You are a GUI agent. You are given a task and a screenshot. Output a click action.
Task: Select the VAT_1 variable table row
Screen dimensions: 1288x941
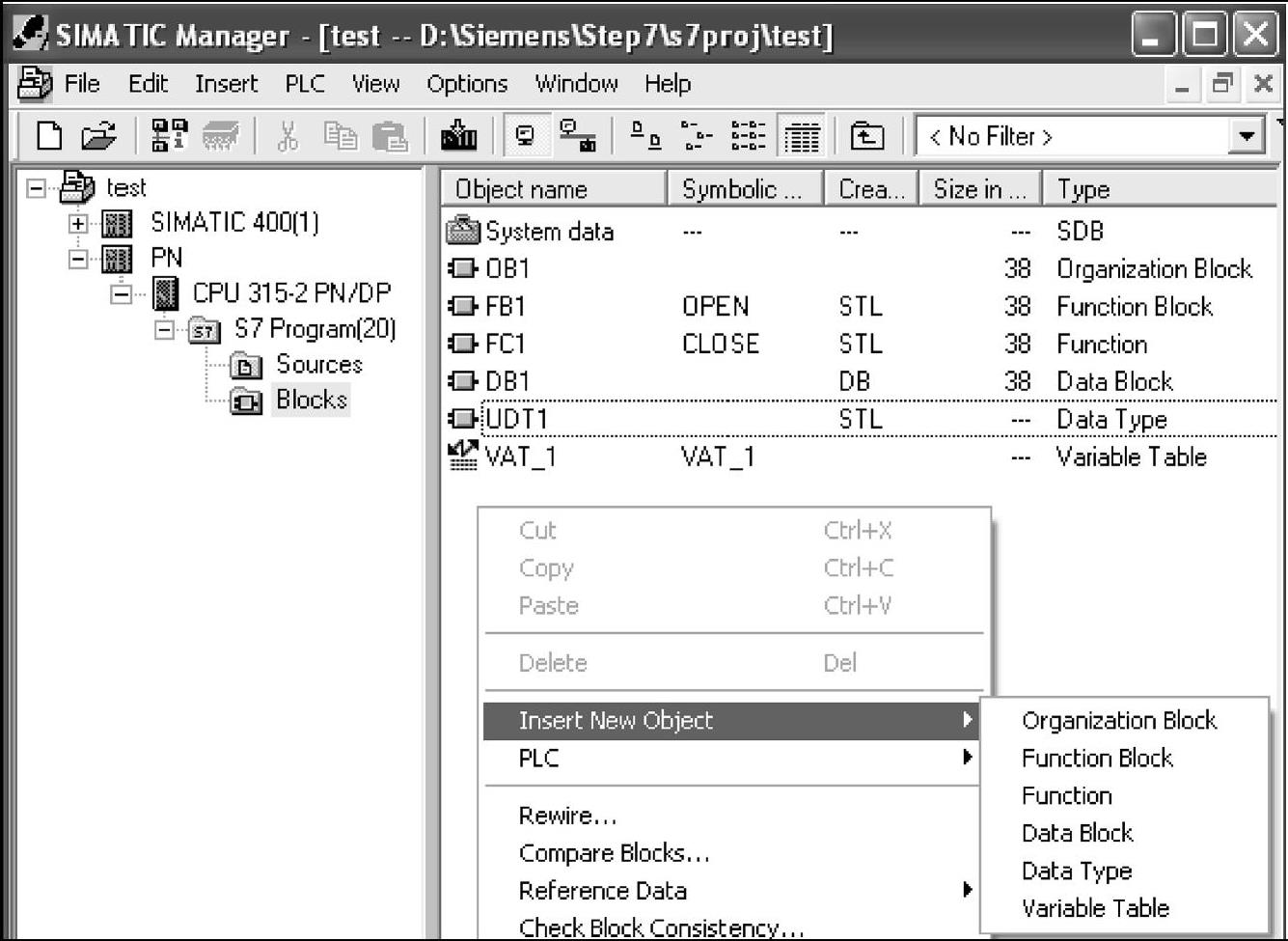520,457
